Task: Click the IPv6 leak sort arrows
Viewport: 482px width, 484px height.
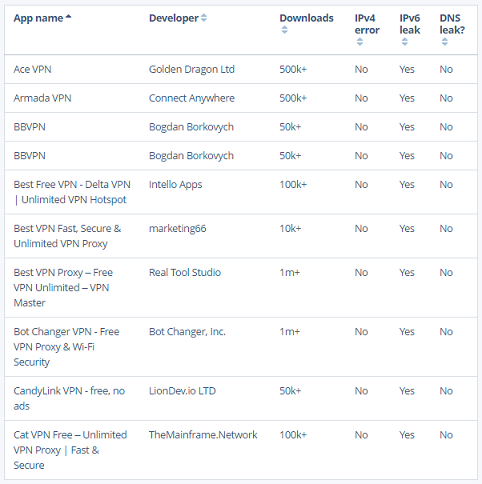Action: 405,42
